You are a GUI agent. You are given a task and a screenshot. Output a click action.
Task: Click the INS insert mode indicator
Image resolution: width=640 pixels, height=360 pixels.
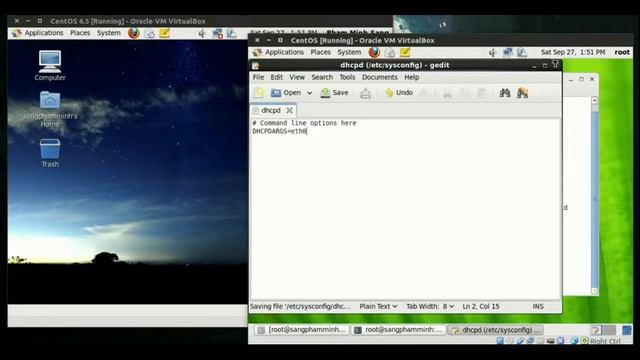[538, 307]
